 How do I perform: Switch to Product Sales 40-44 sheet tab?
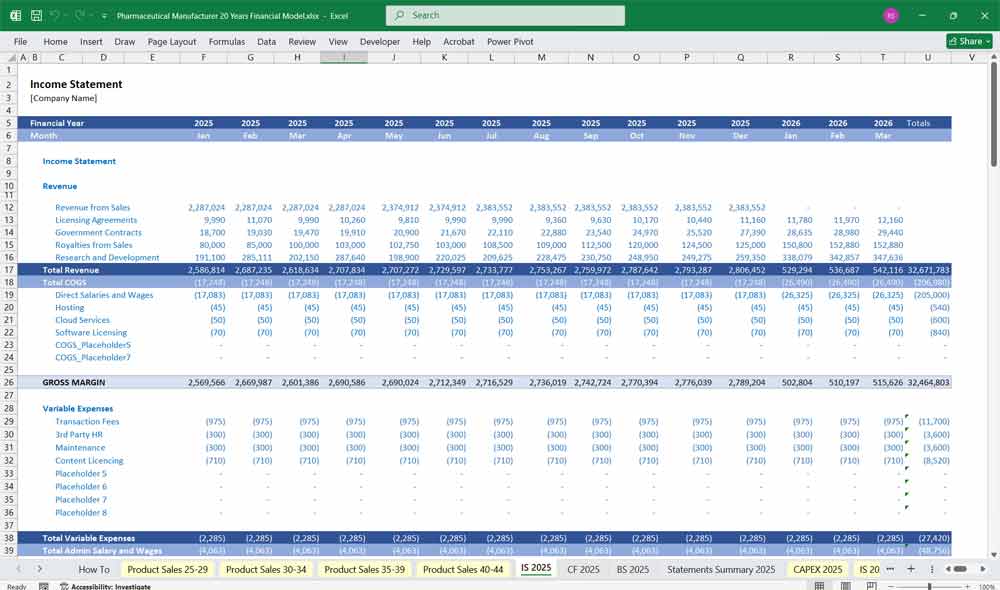[x=463, y=569]
